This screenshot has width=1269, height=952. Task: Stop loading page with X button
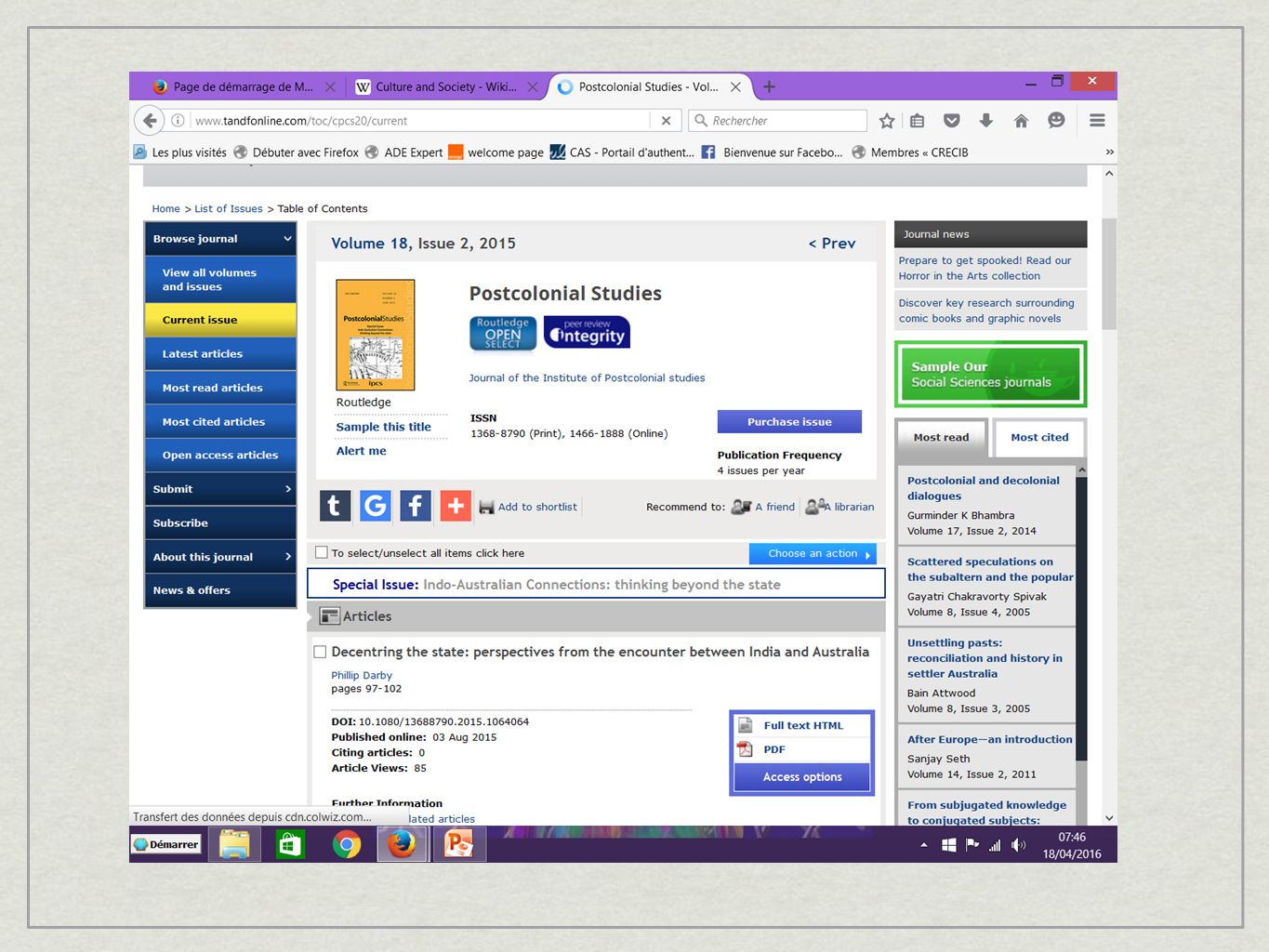pos(666,121)
